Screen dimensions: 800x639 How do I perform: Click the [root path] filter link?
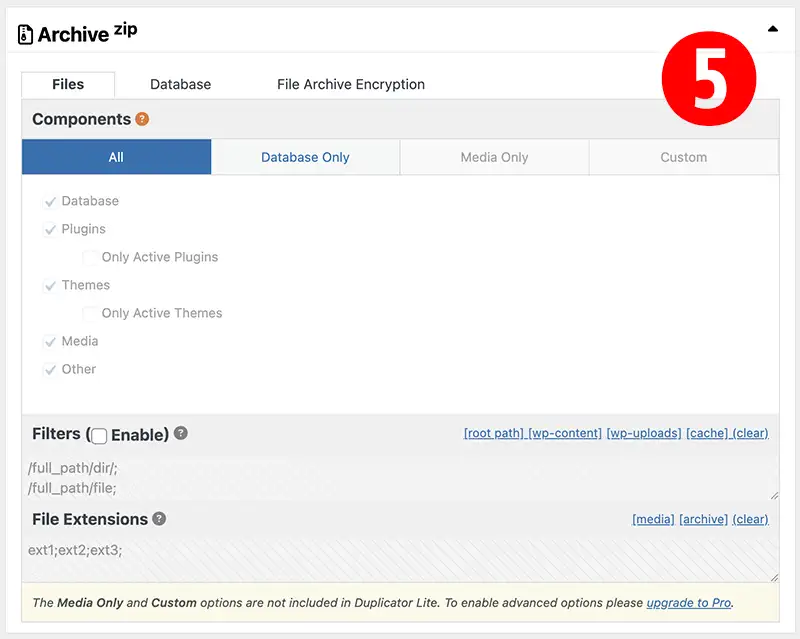(x=493, y=433)
